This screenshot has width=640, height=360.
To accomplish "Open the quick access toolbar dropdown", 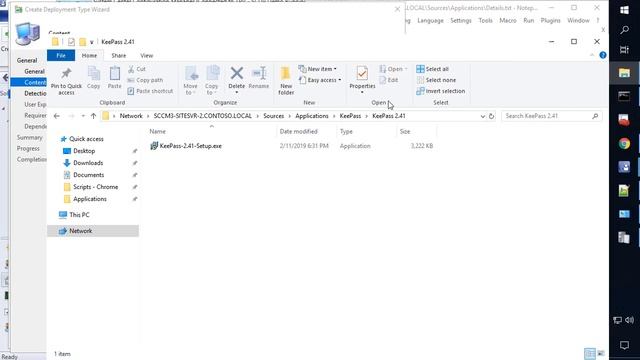I will coord(92,42).
